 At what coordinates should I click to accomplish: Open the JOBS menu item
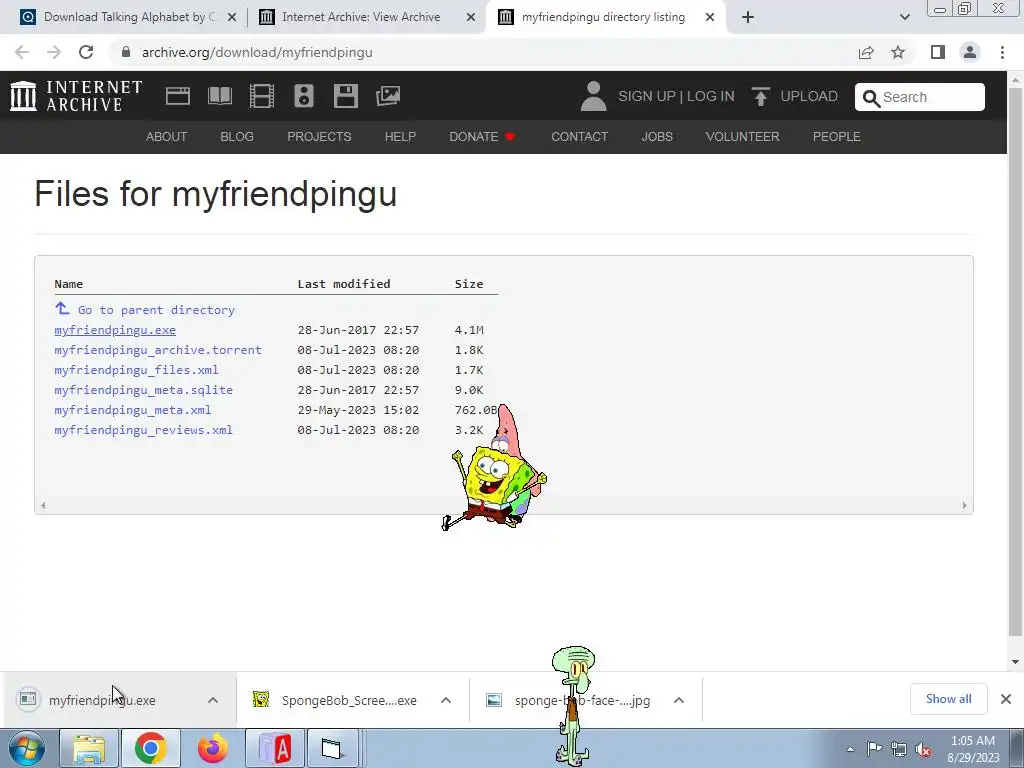coord(657,136)
